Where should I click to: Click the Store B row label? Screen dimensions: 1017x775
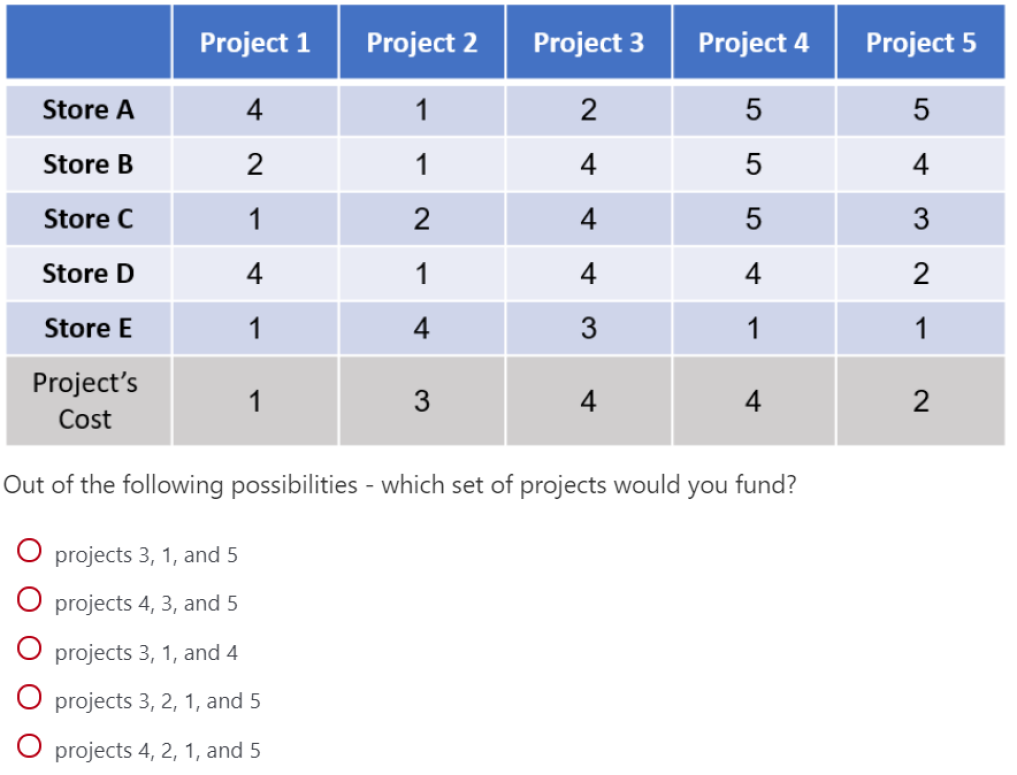pos(88,165)
